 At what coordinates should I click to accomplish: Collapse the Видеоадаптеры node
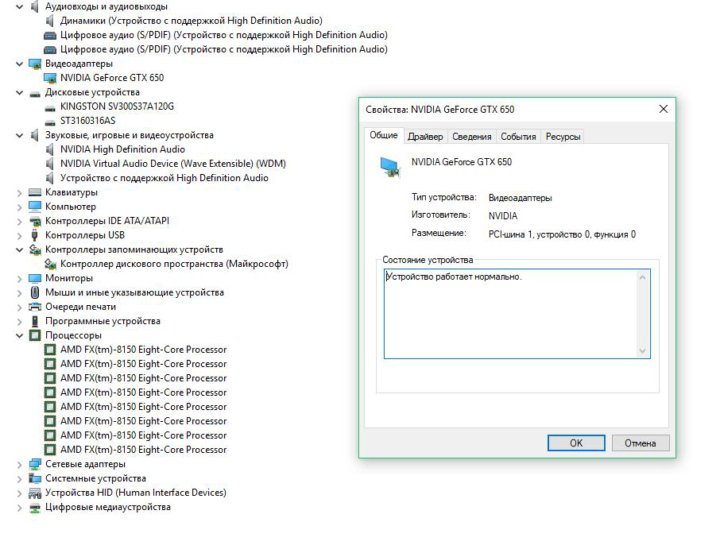coord(19,64)
